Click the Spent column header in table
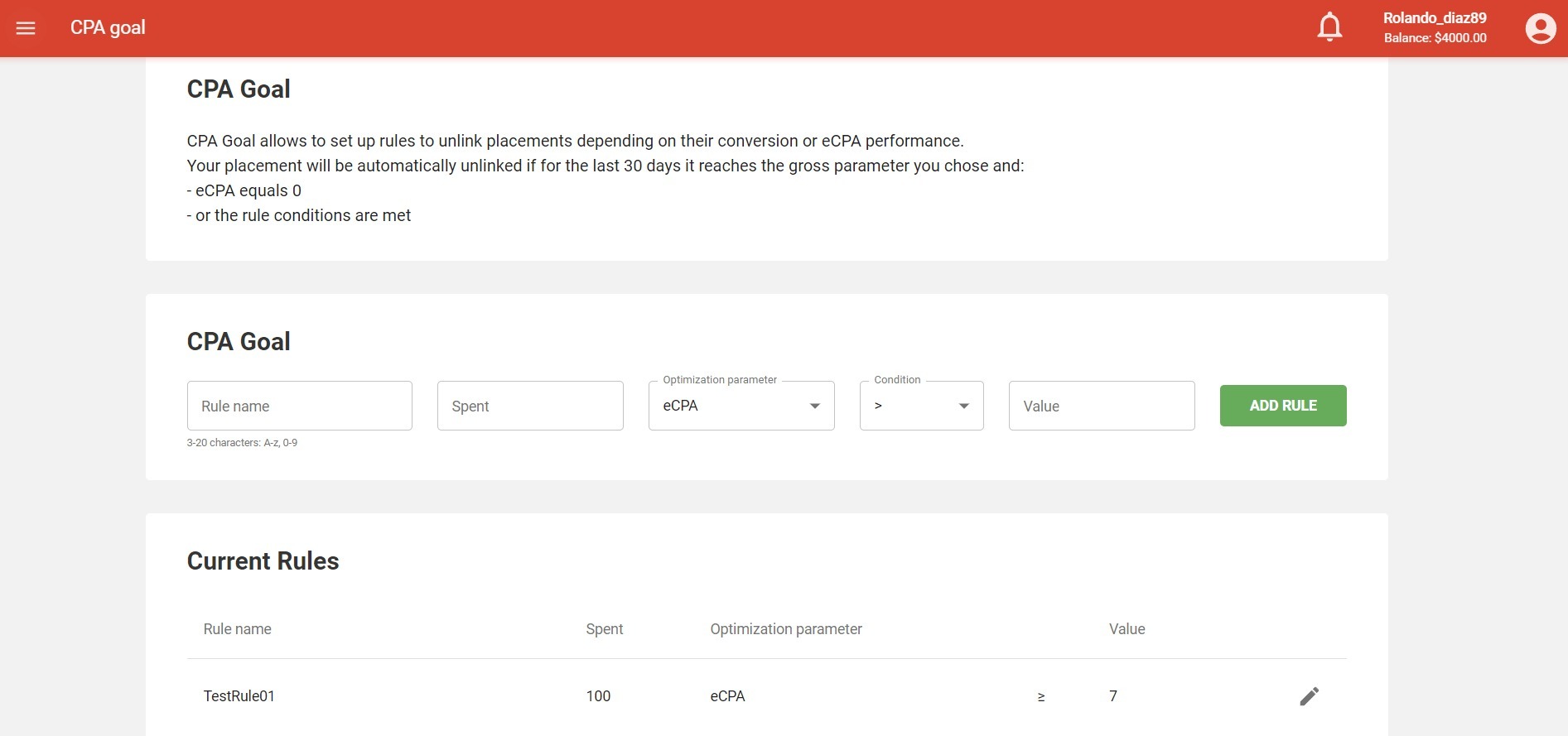This screenshot has width=1568, height=736. pyautogui.click(x=604, y=629)
